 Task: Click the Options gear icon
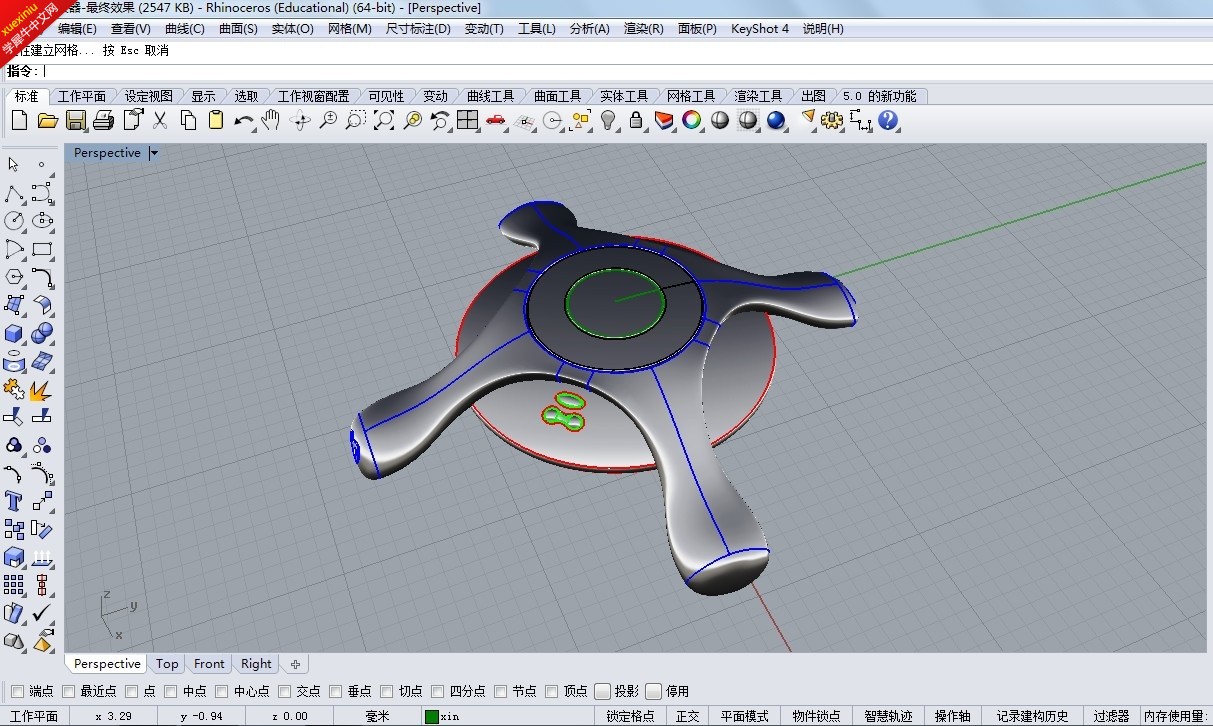coord(832,121)
